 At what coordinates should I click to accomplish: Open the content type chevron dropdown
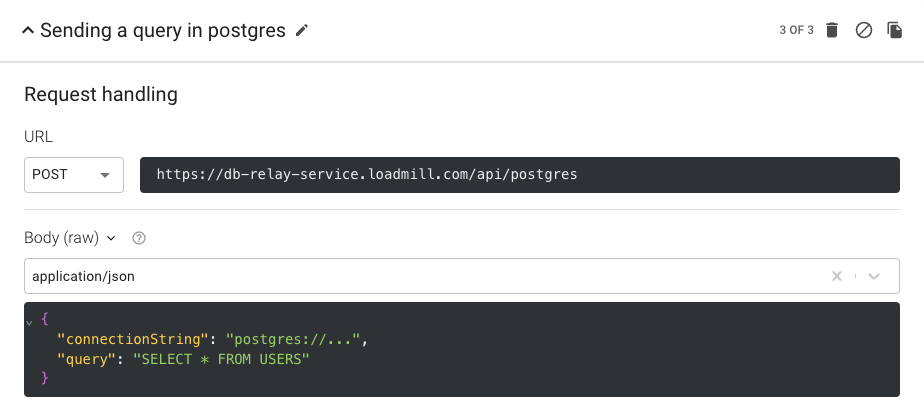[874, 277]
